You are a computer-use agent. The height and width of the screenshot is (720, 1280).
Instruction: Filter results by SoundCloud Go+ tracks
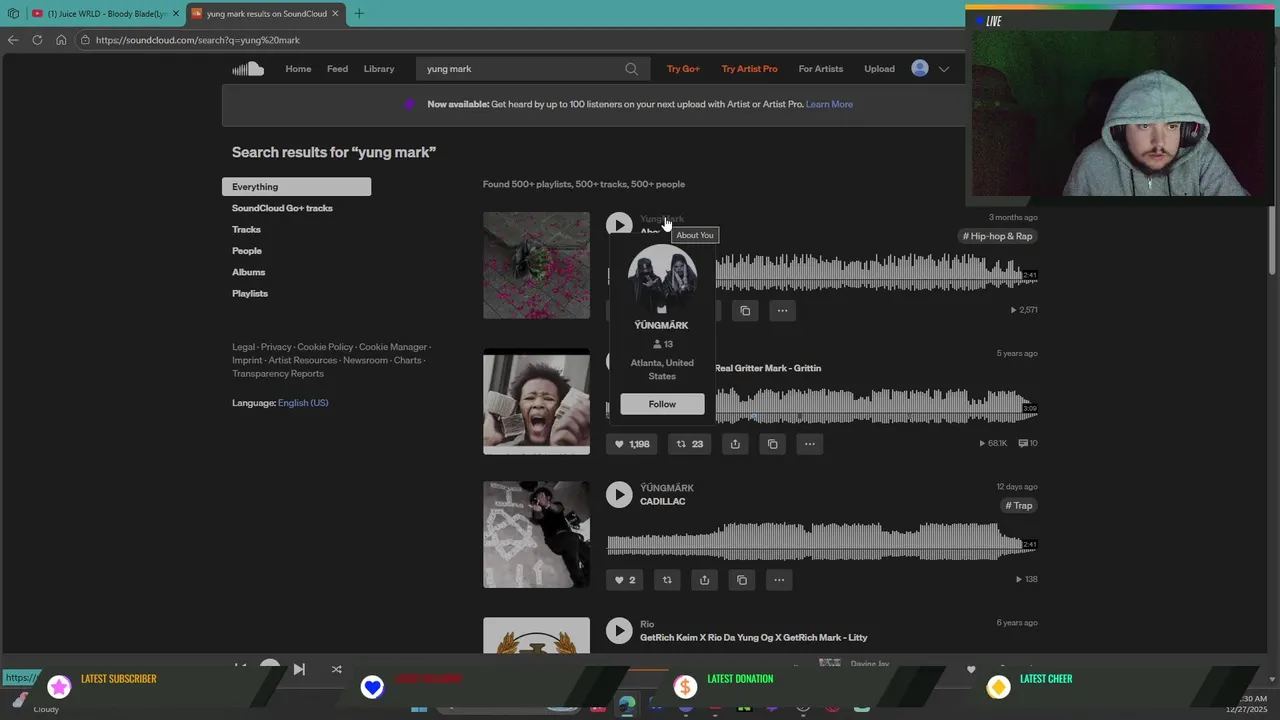click(282, 208)
